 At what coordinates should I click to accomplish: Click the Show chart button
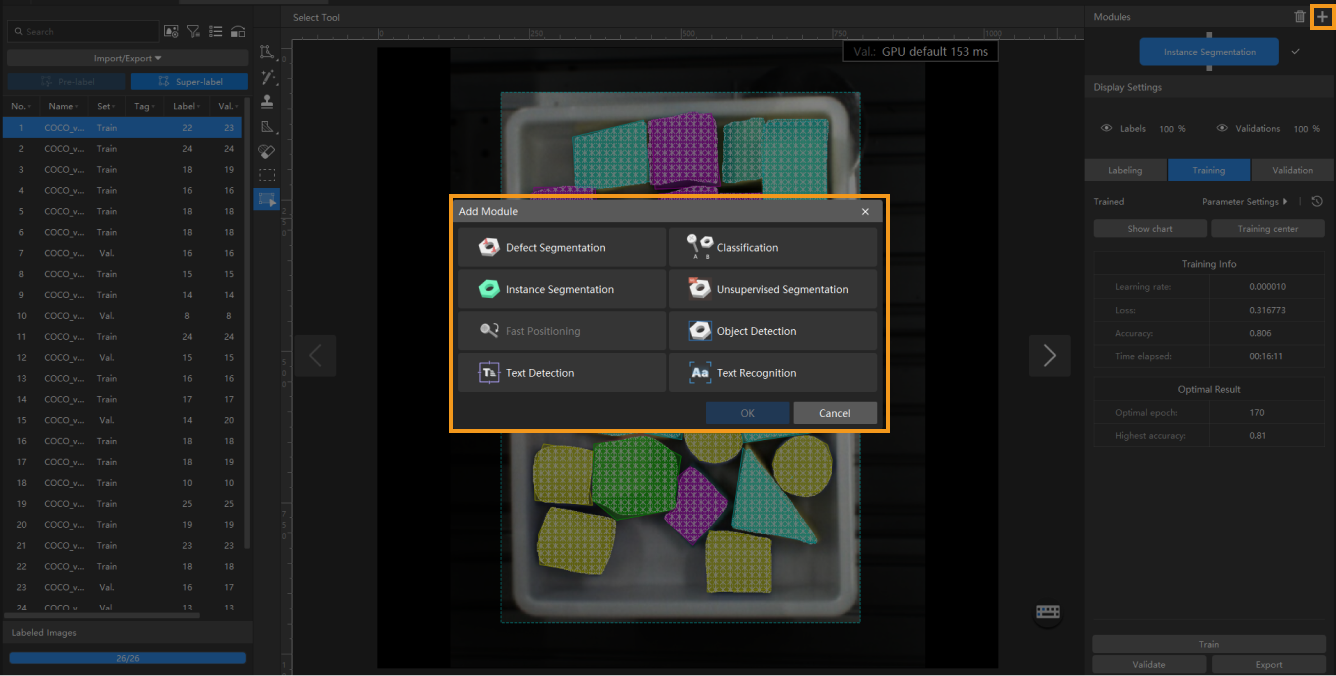pos(1150,229)
